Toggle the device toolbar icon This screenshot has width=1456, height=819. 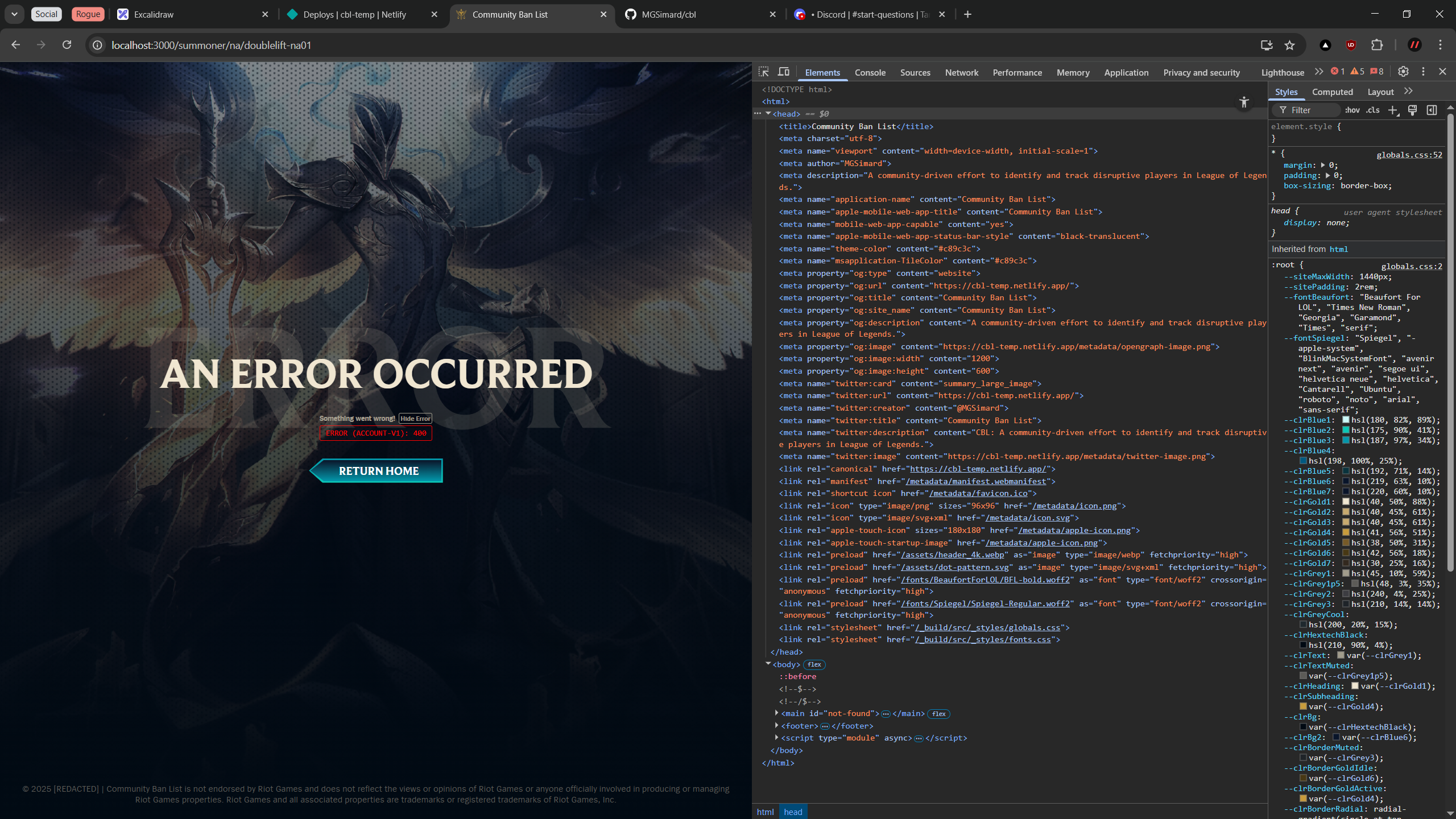click(784, 72)
